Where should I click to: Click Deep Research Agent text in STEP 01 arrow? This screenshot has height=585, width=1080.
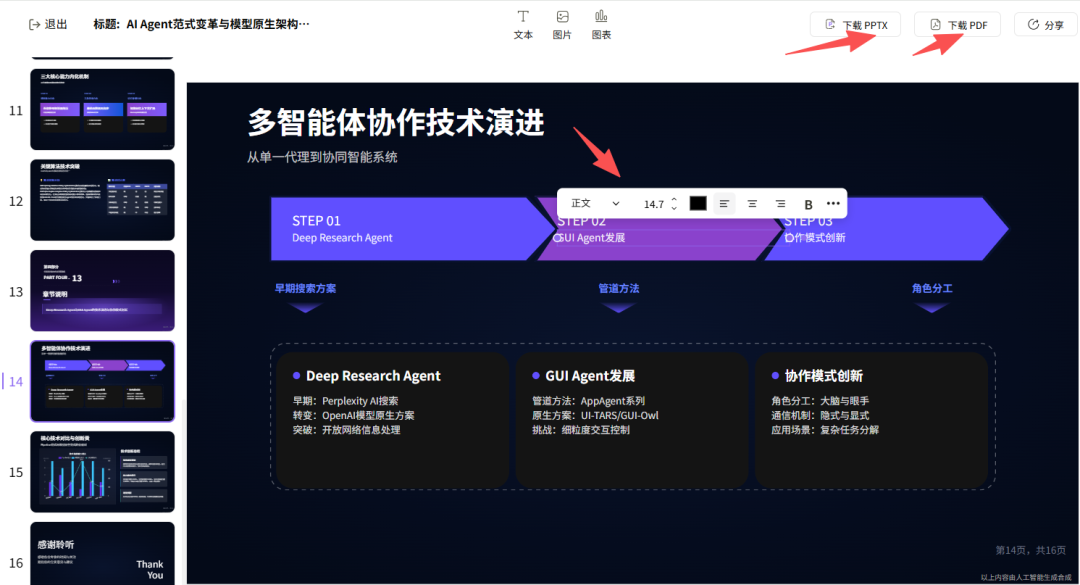coord(342,238)
